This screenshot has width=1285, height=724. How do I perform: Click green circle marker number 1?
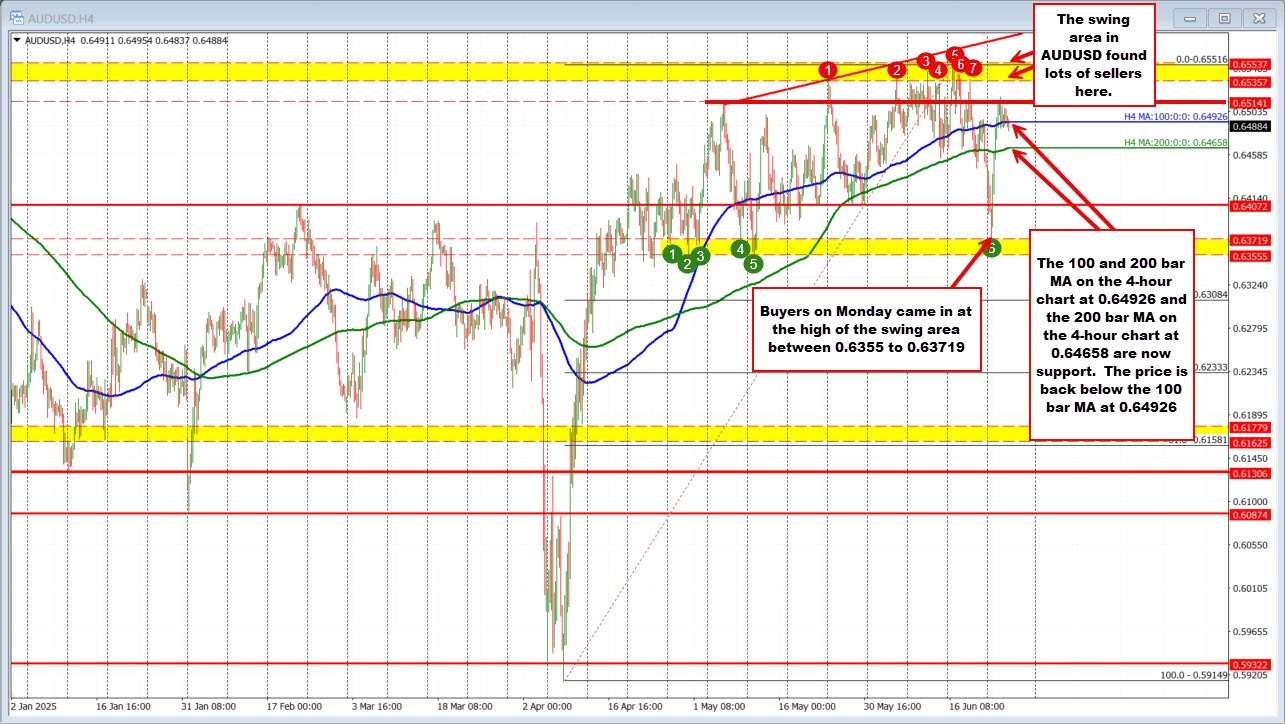click(673, 253)
